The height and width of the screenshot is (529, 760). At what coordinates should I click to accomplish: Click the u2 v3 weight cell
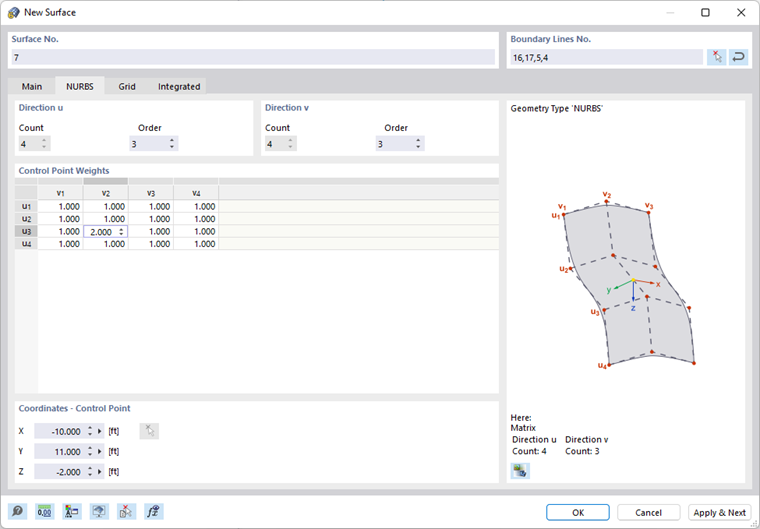[x=151, y=219]
